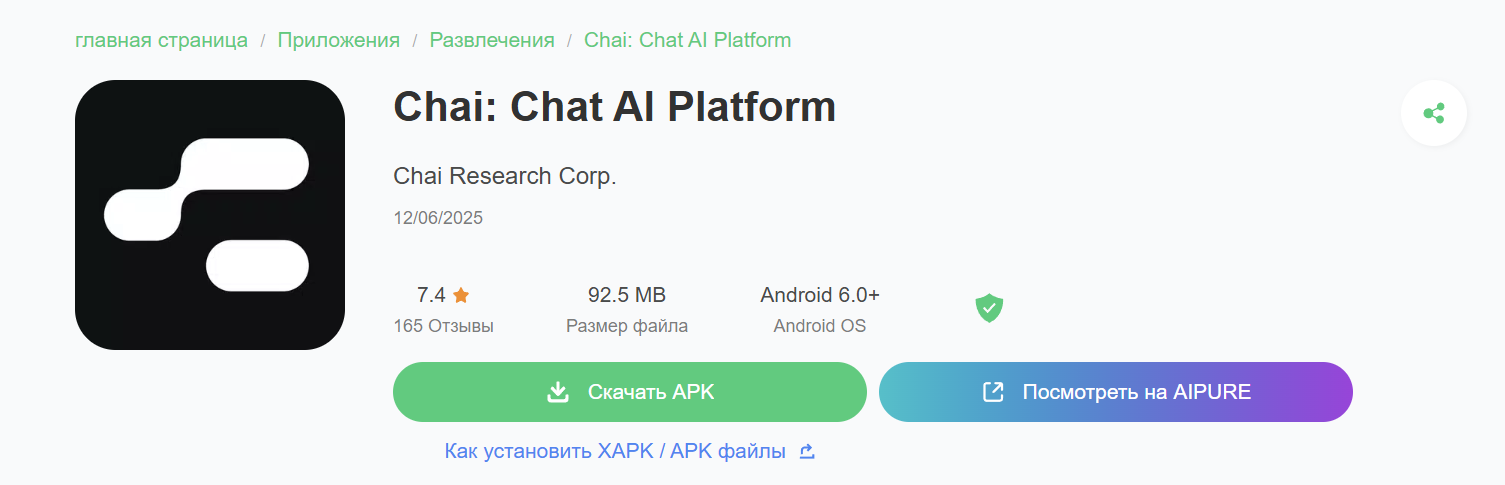This screenshot has height=485, width=1505.
Task: Click the orange rating star icon
Action: [x=461, y=295]
